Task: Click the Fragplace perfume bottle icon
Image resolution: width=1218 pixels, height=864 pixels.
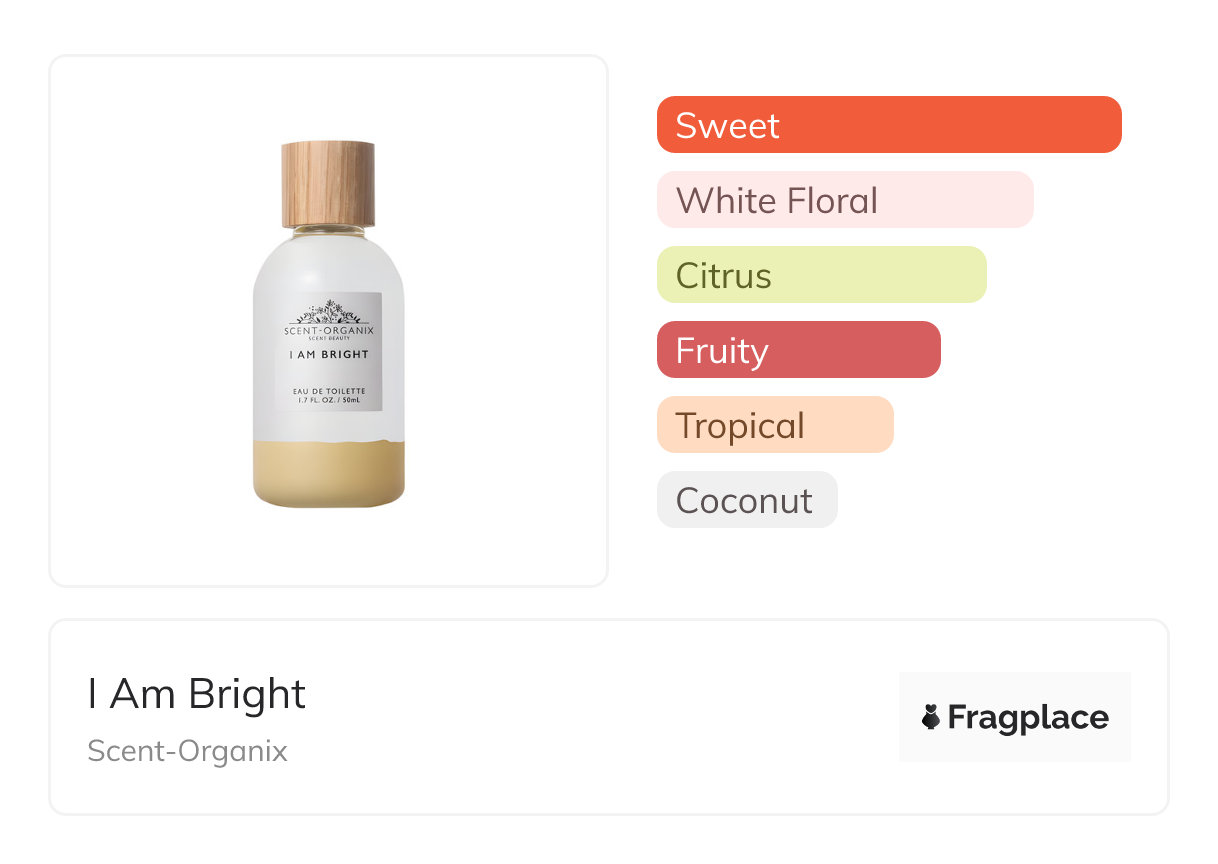Action: (x=931, y=717)
